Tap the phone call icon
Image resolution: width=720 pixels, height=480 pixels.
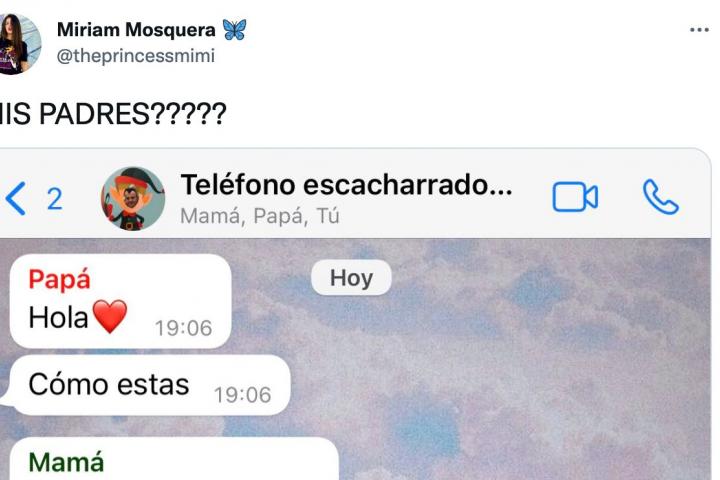pyautogui.click(x=660, y=197)
